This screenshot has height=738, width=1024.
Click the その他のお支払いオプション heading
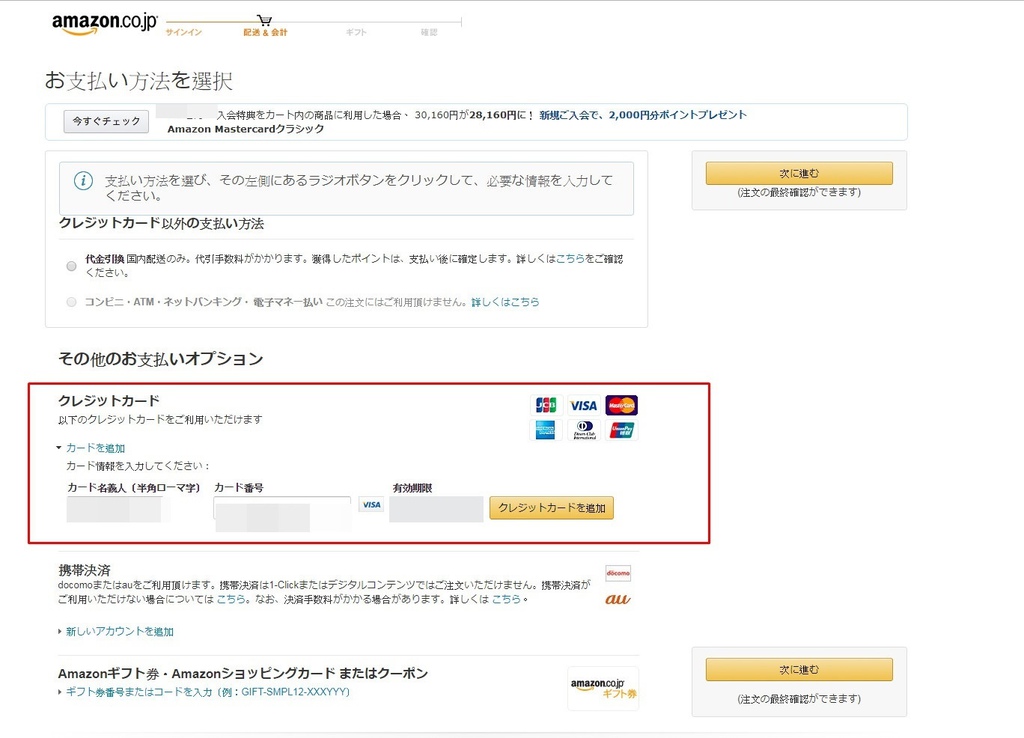[x=161, y=359]
